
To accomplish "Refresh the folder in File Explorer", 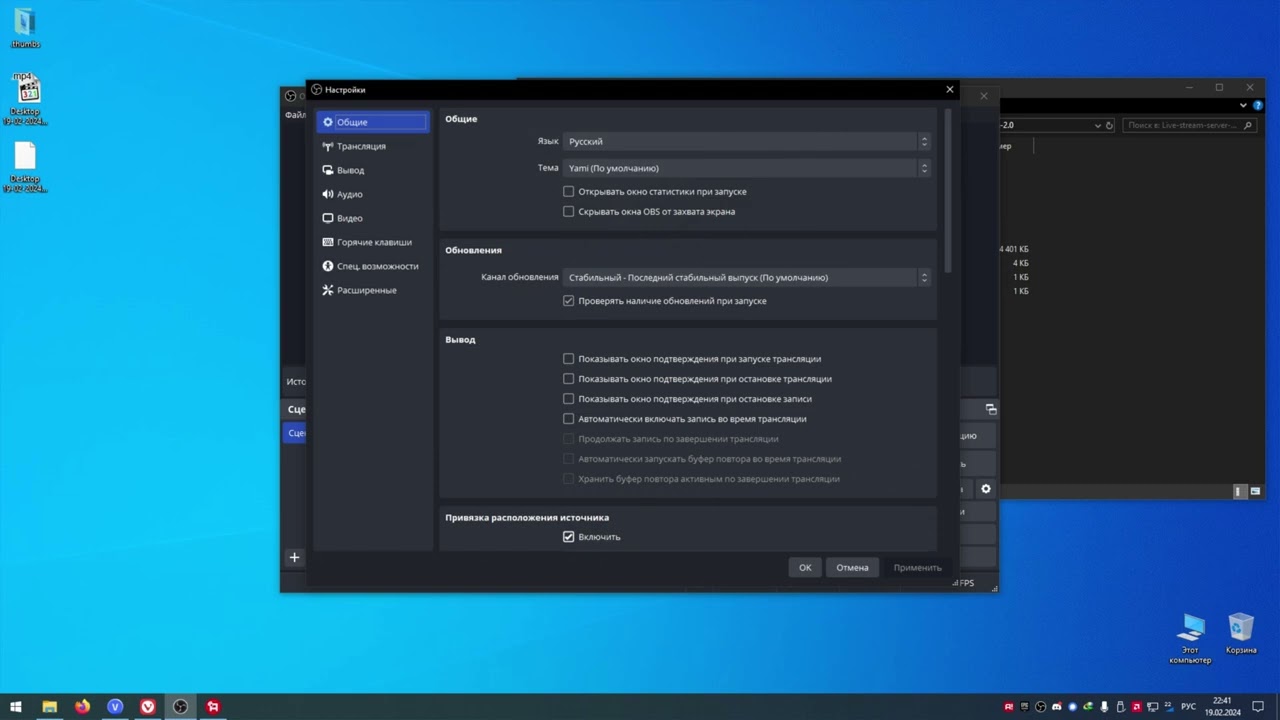I will click(x=1110, y=126).
